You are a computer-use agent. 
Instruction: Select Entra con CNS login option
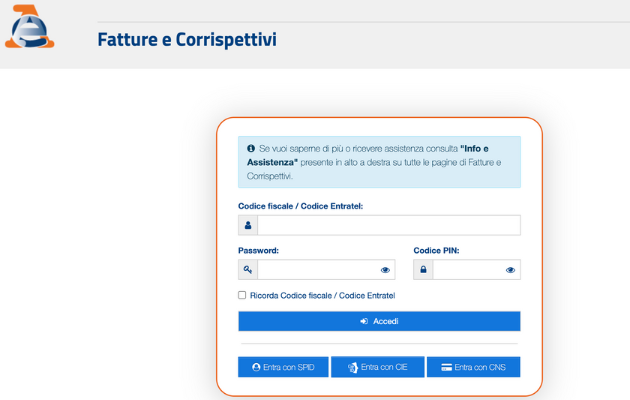pyautogui.click(x=473, y=367)
